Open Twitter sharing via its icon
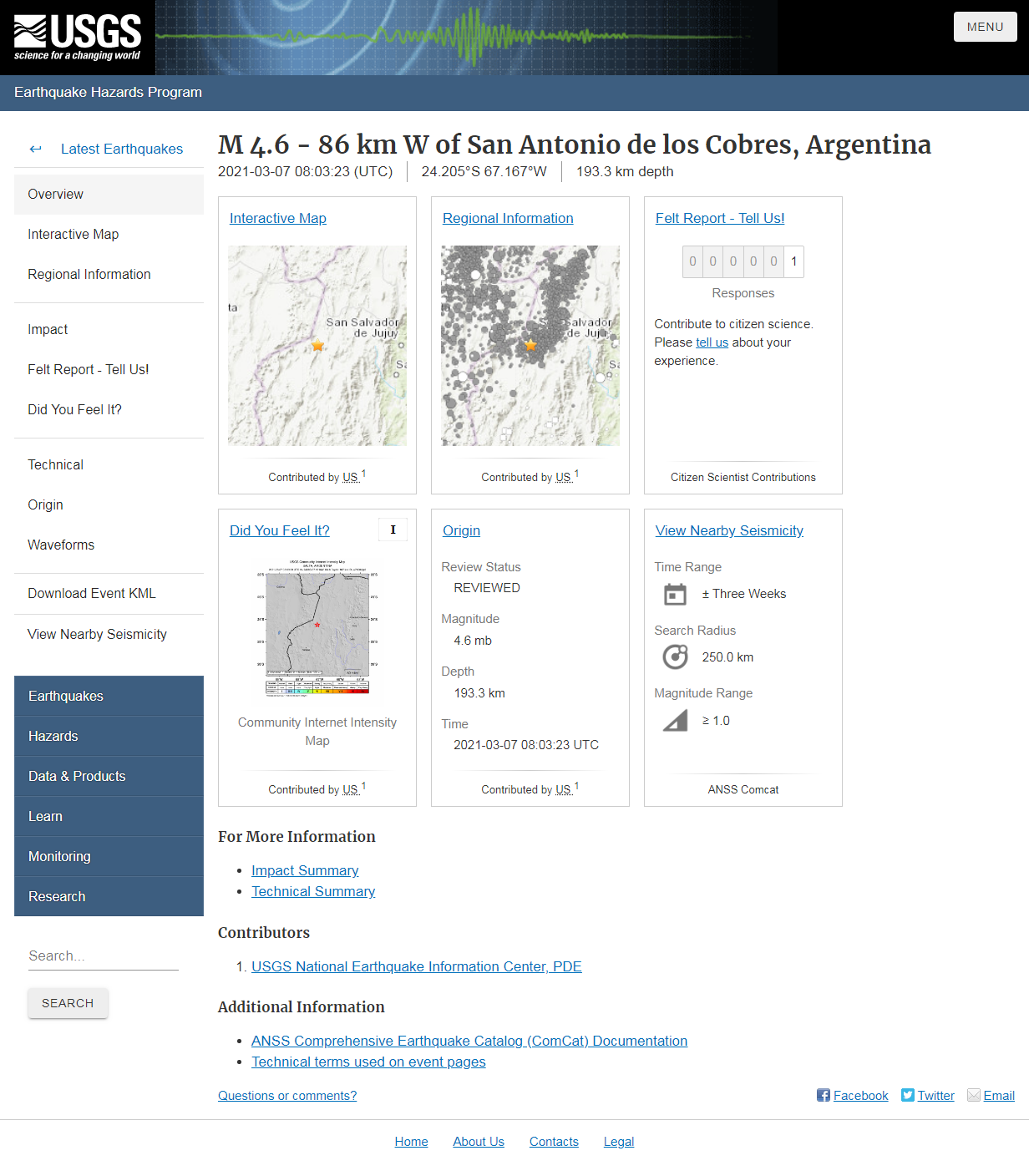Screen dimensions: 1029x1176 [907, 1095]
